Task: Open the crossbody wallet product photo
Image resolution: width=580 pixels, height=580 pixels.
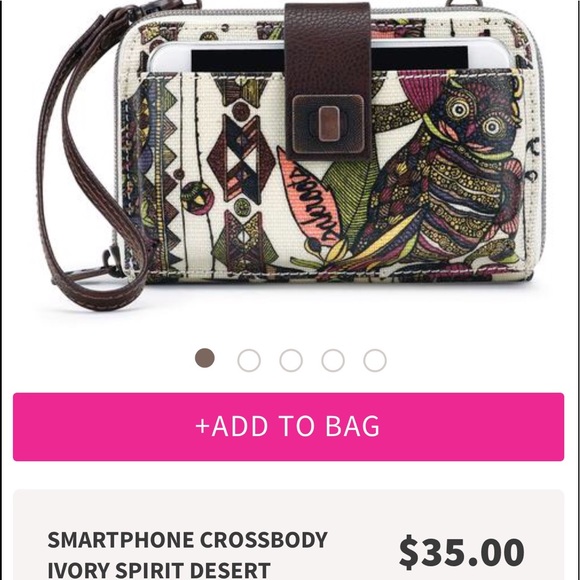Action: [290, 155]
